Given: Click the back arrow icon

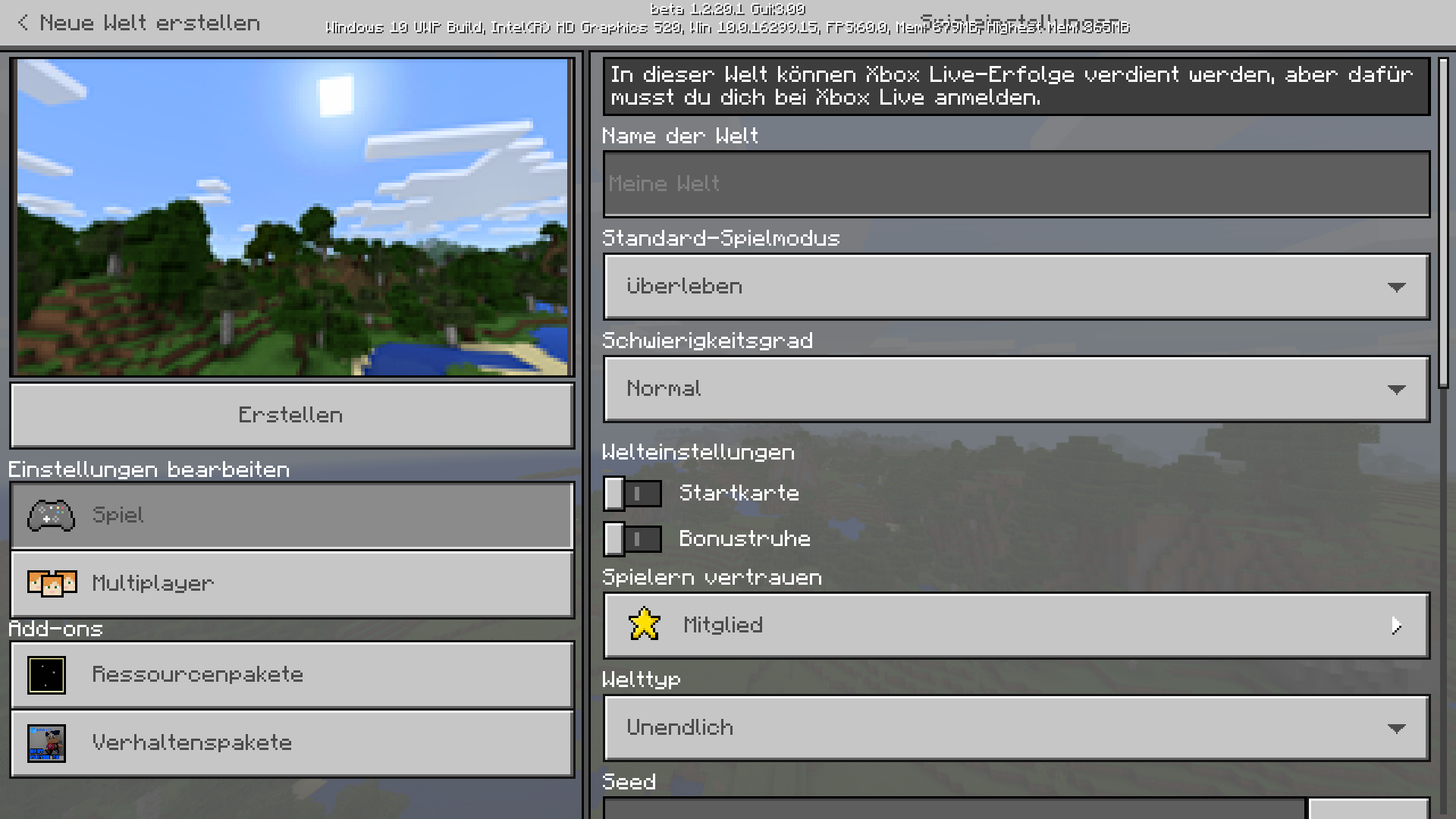Looking at the screenshot, I should click(23, 23).
